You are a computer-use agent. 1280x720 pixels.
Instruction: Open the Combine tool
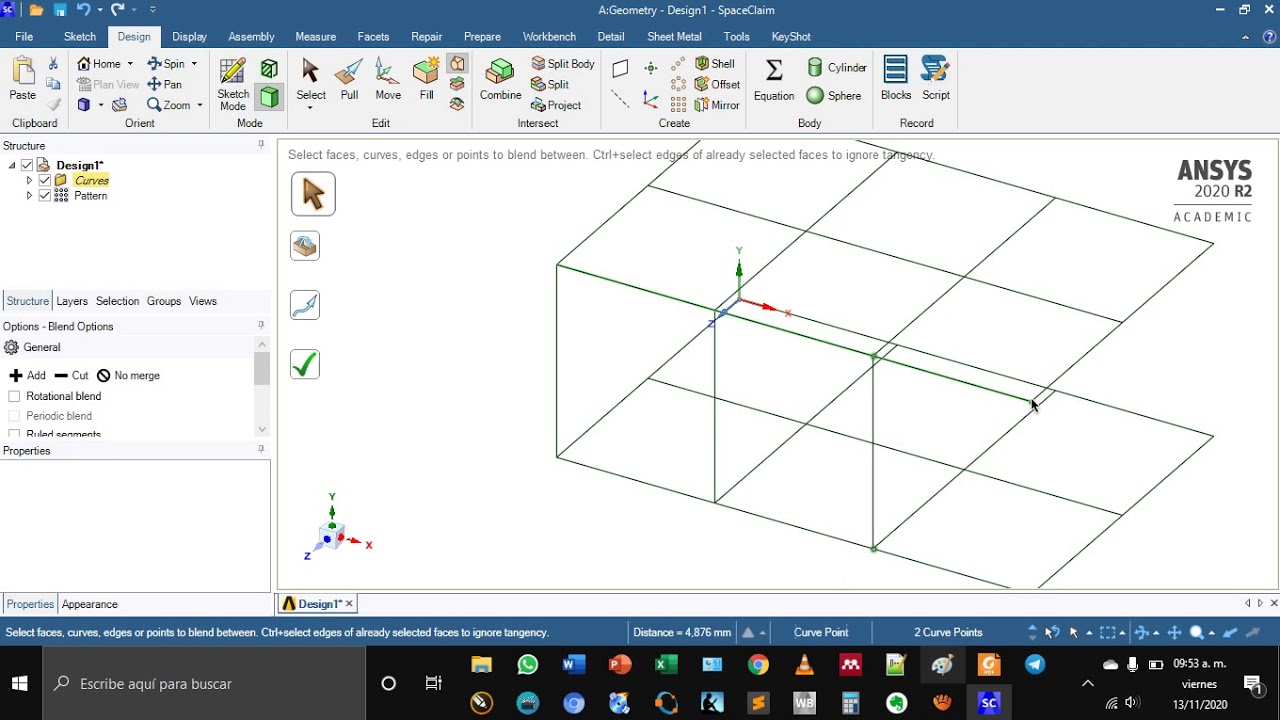(x=500, y=79)
